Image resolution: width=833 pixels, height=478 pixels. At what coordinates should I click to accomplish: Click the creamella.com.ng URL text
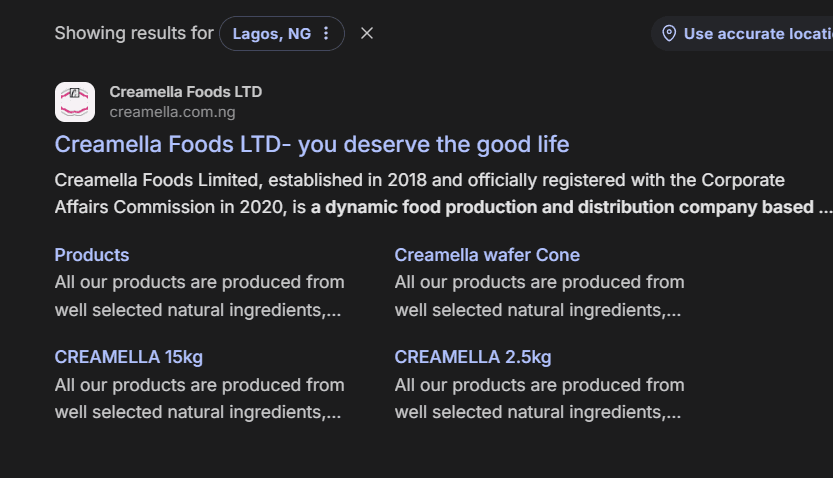tap(172, 112)
